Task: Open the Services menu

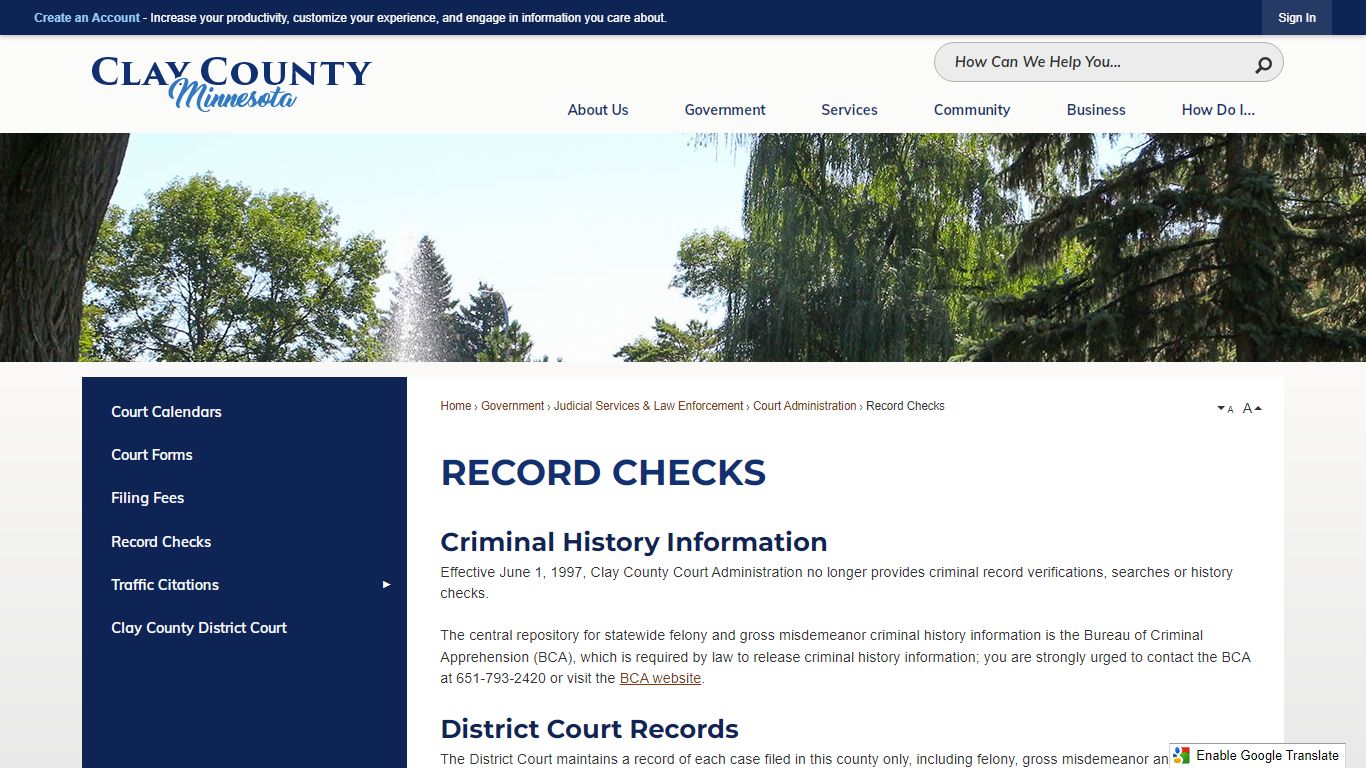Action: (x=849, y=110)
